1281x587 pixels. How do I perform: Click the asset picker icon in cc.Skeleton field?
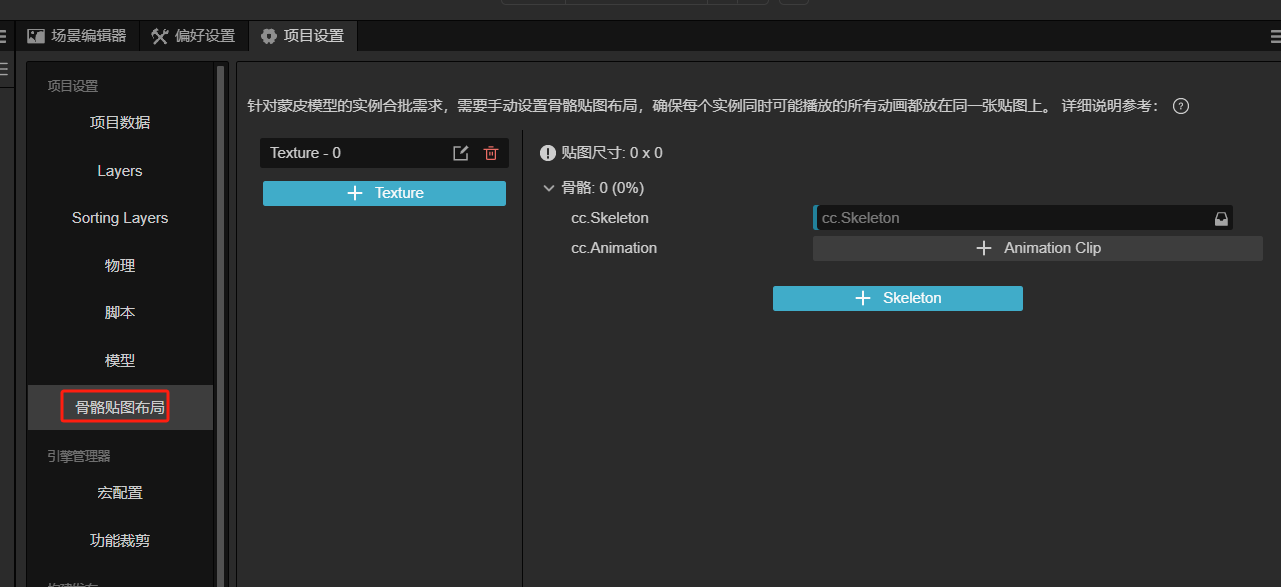pos(1221,219)
